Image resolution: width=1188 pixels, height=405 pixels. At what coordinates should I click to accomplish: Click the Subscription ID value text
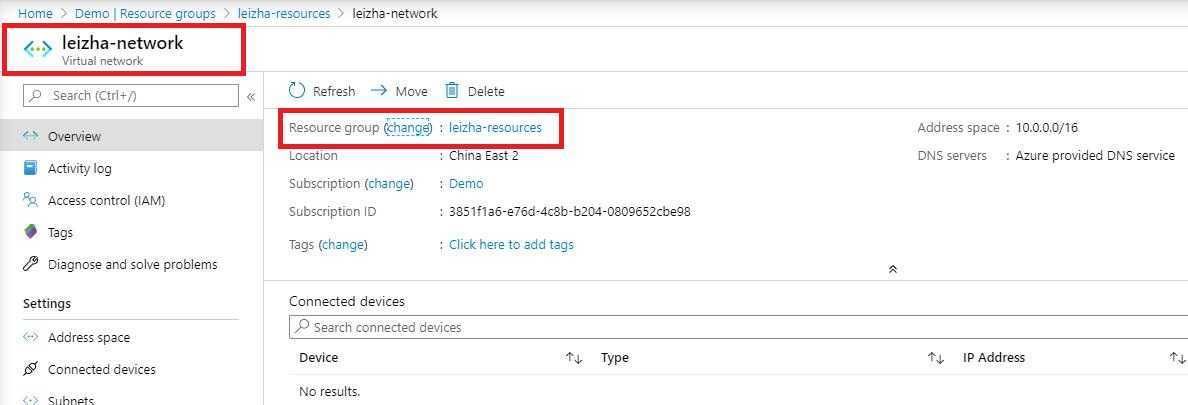click(570, 212)
